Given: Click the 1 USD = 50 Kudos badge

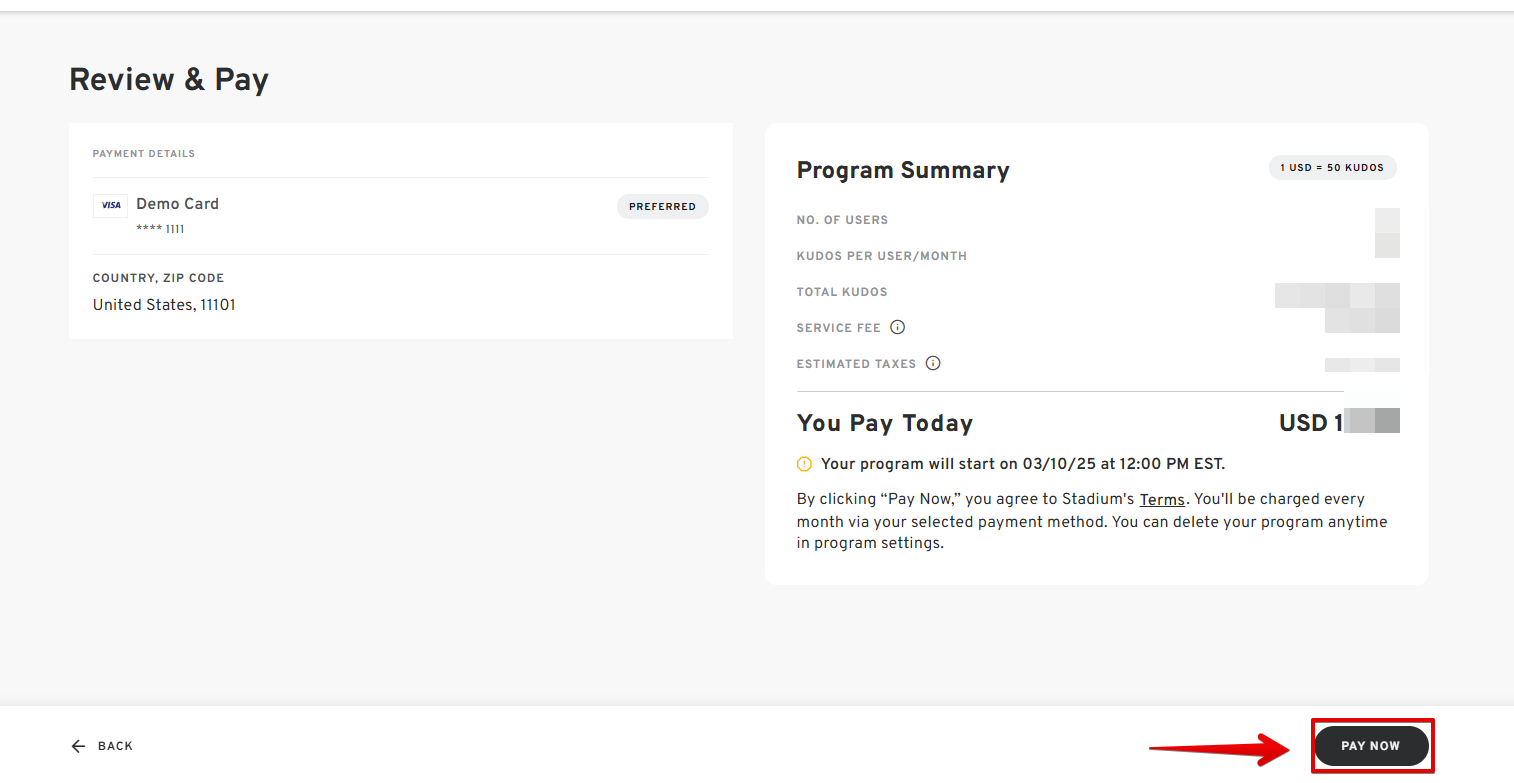Looking at the screenshot, I should (1332, 168).
